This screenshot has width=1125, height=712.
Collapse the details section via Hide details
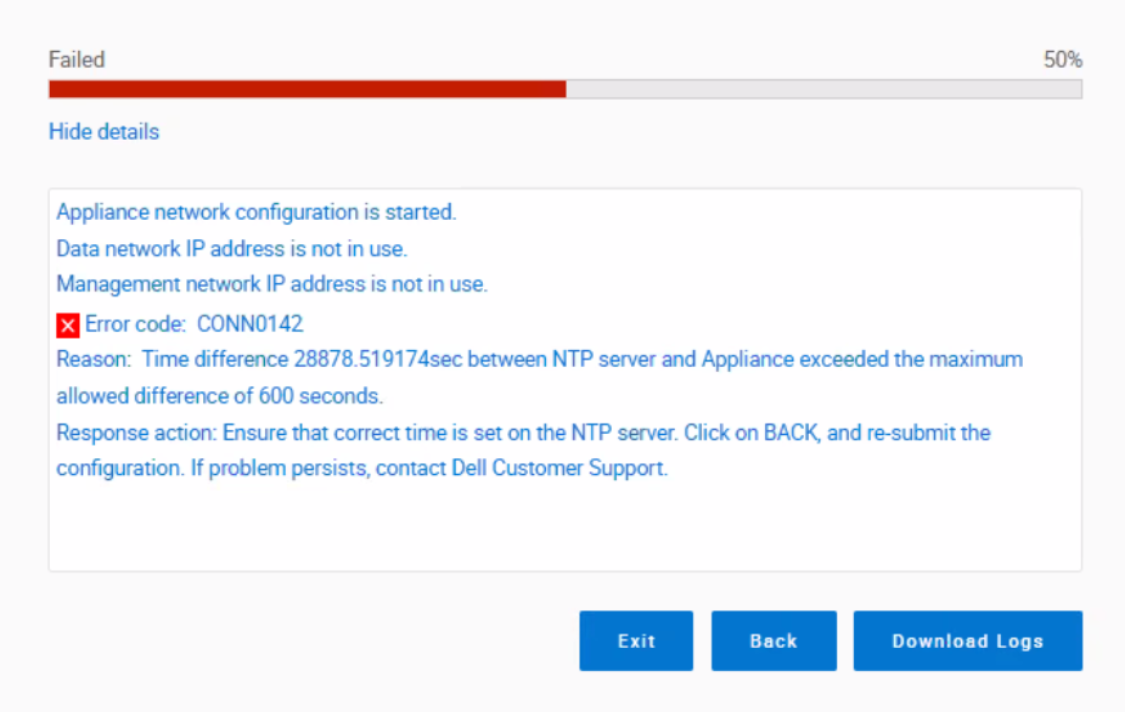point(103,131)
